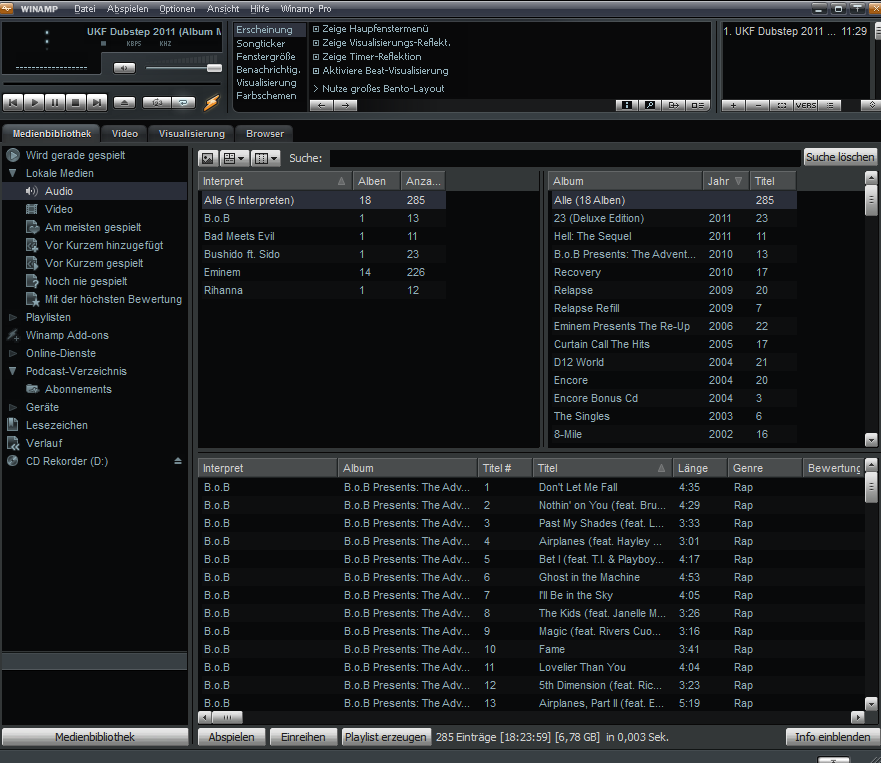
Task: Switch to the Visualisierung tab
Action: tap(192, 134)
